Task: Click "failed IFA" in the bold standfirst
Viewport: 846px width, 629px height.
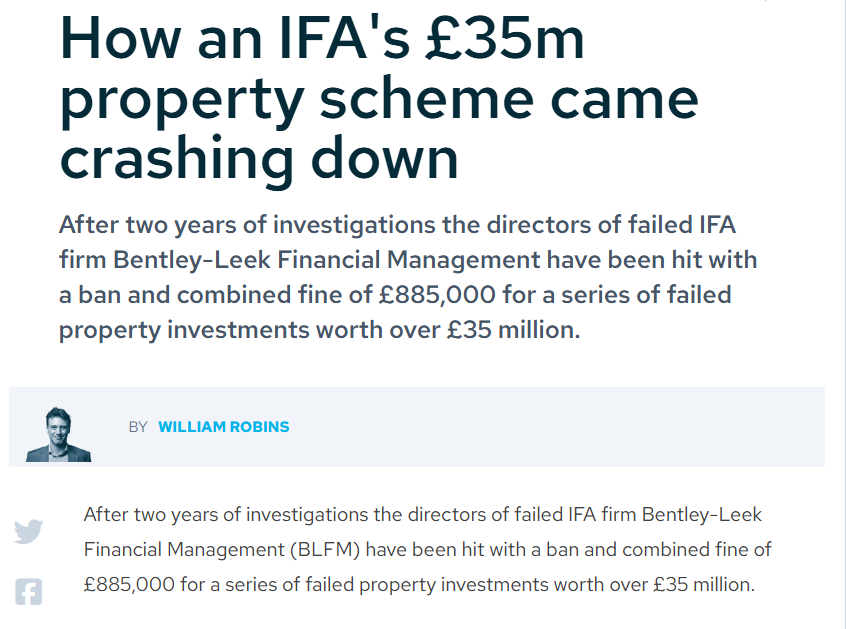Action: click(682, 224)
